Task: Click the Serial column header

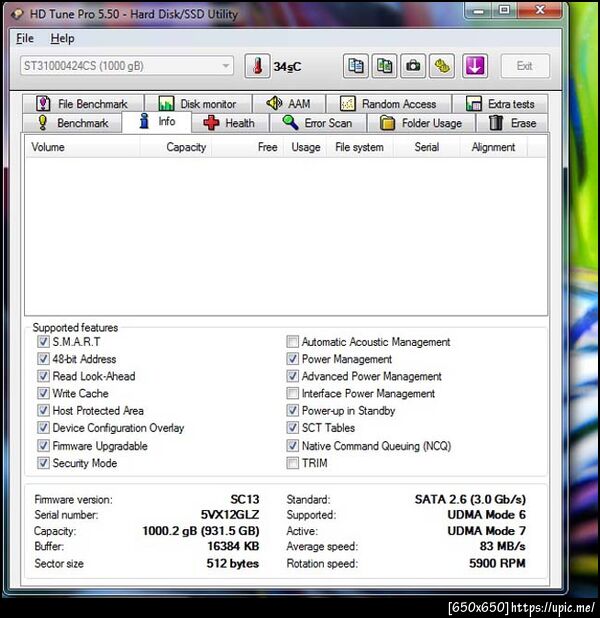Action: pos(427,147)
